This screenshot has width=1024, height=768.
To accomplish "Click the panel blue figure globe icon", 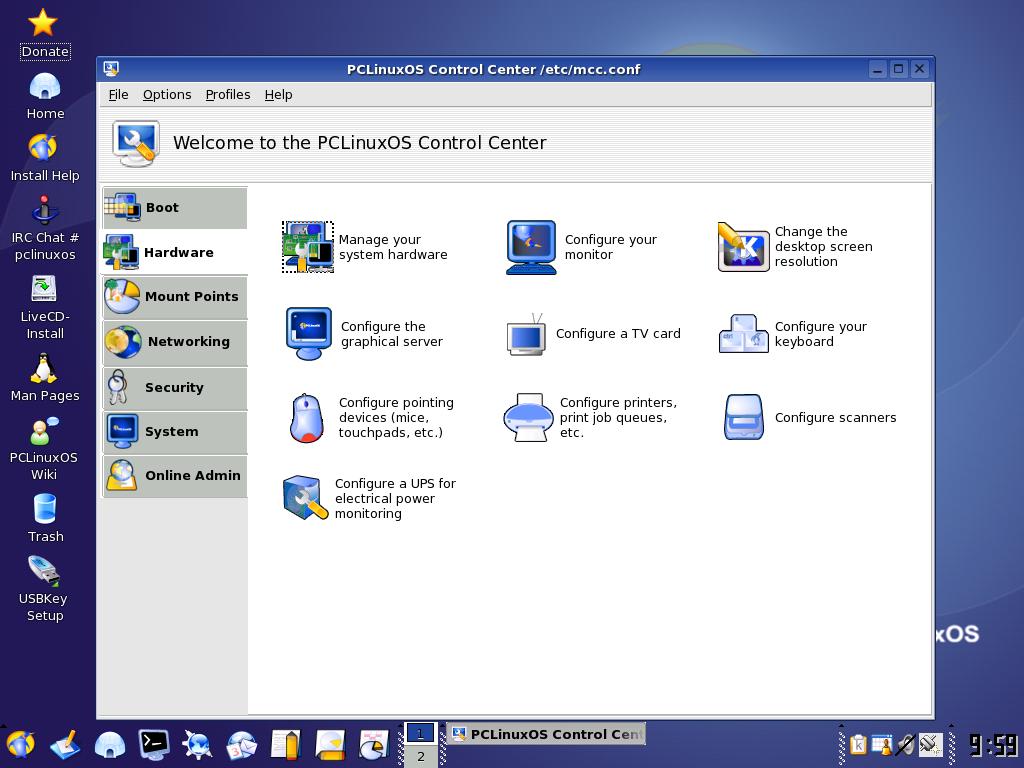I will [197, 744].
